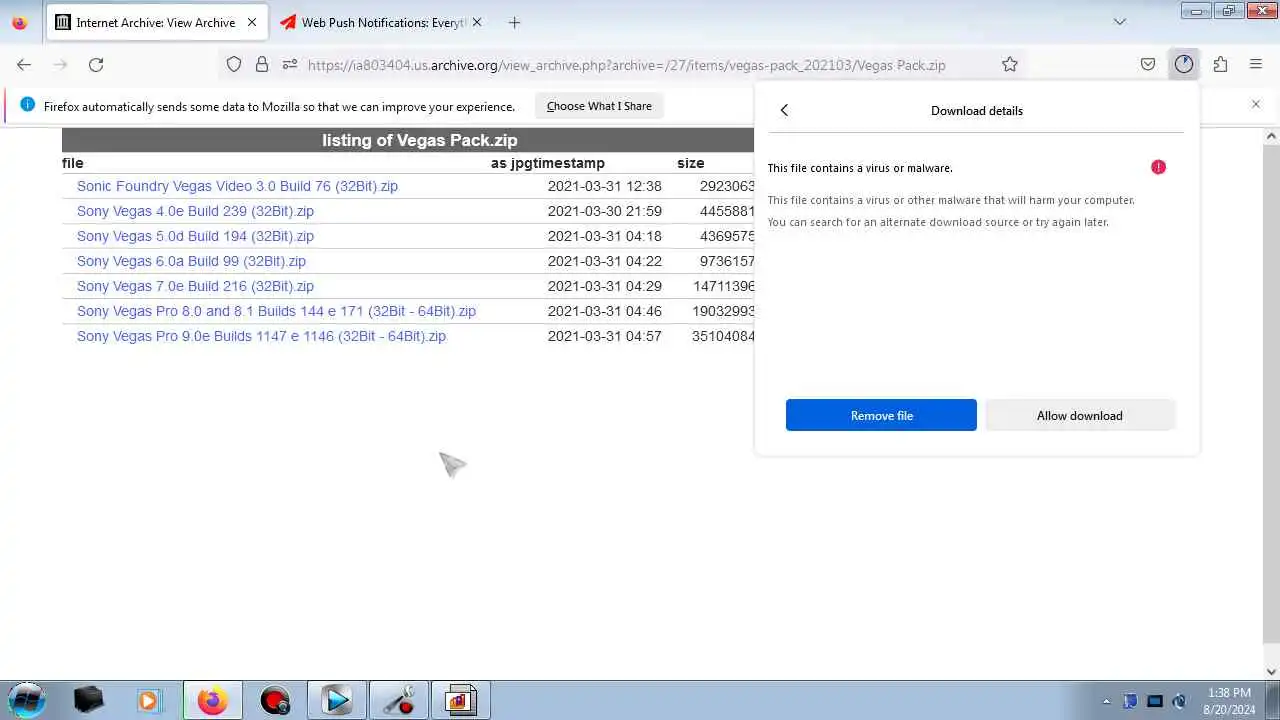Open the blue play-arrow taskbar app

336,700
